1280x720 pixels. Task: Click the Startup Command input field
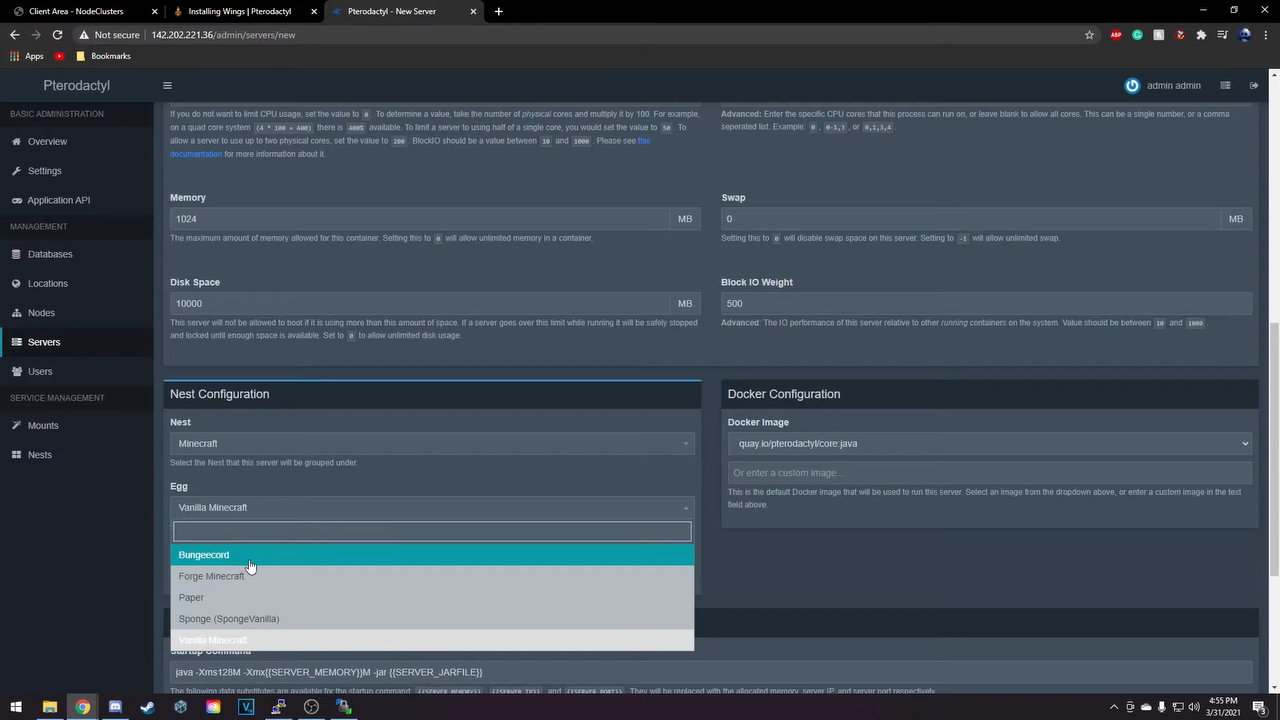tap(711, 672)
